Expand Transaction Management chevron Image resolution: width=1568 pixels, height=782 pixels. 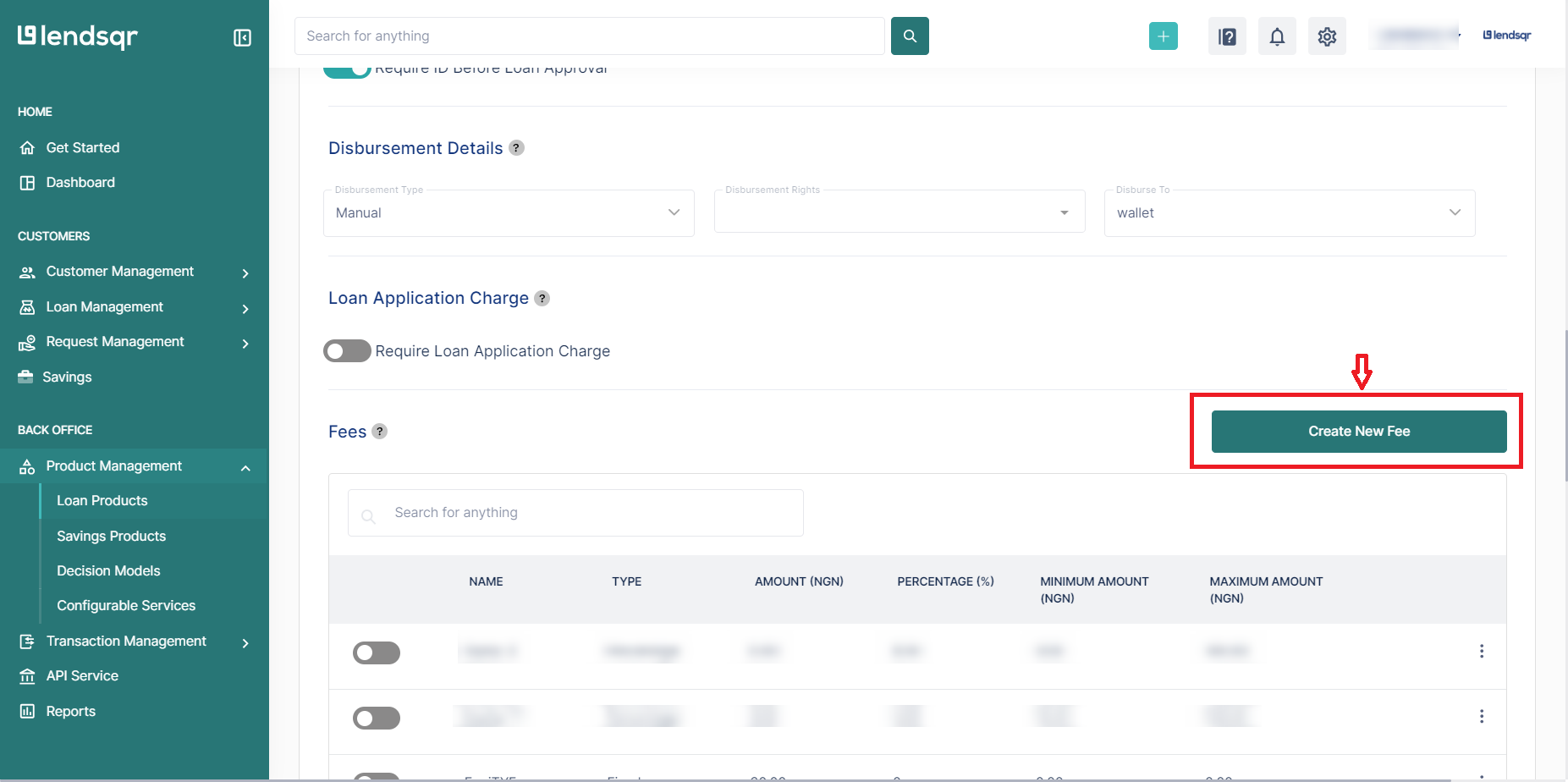click(x=245, y=643)
